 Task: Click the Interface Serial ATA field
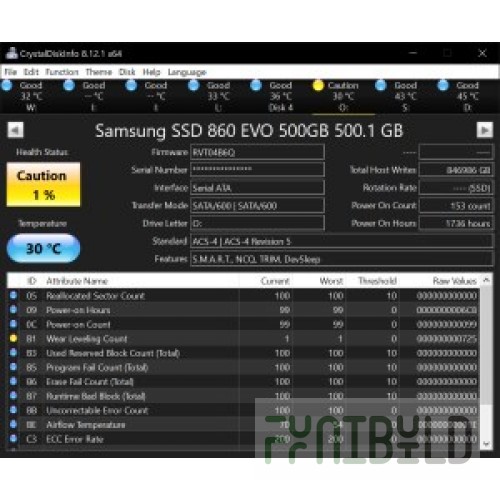[257, 188]
